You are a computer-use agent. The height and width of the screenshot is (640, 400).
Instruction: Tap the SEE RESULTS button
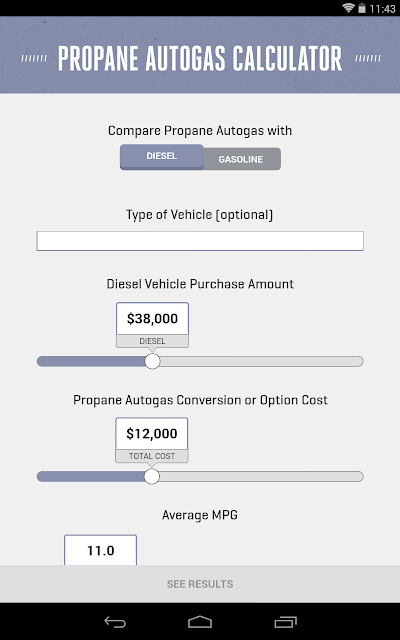point(200,584)
